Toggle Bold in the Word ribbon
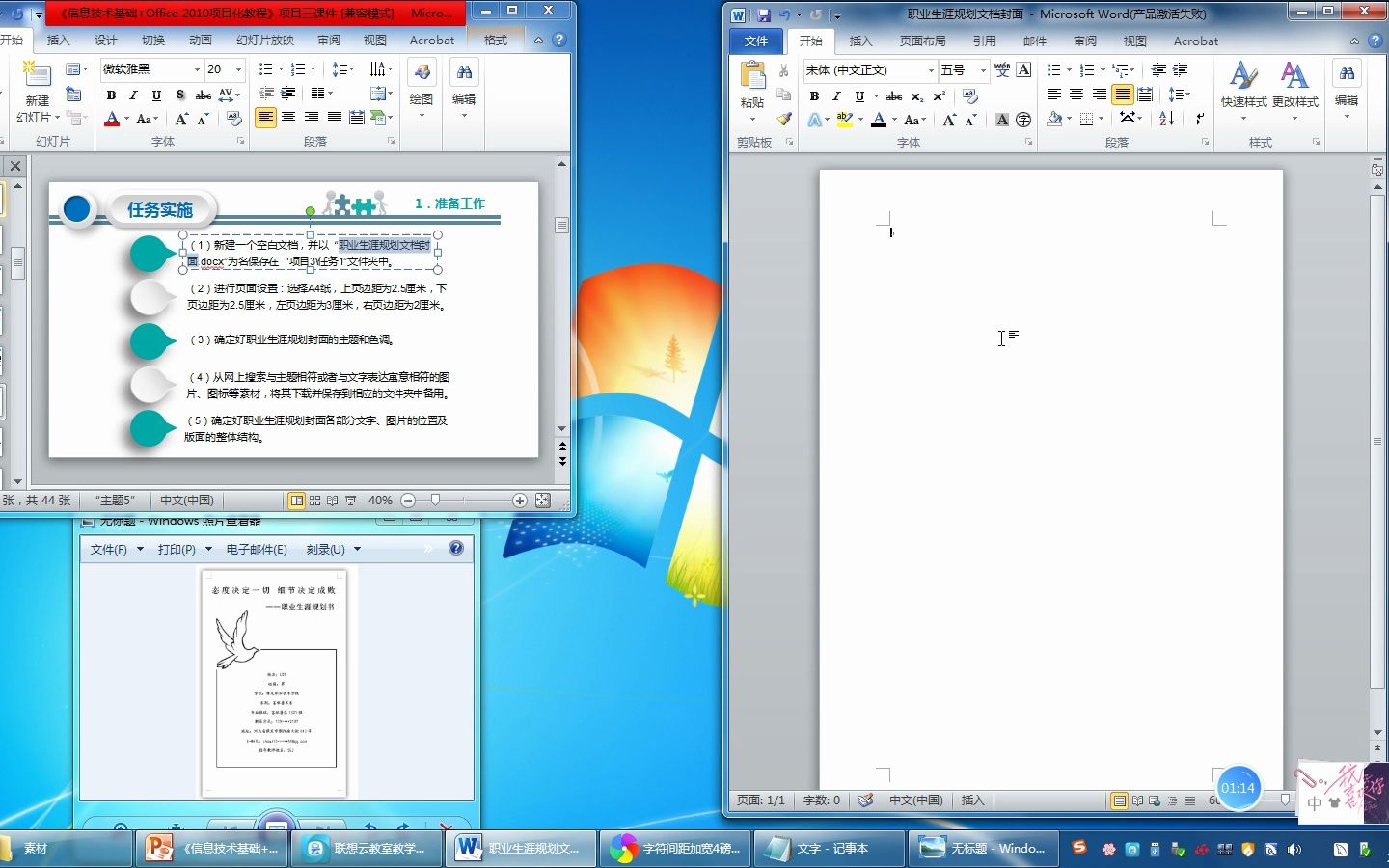The width and height of the screenshot is (1389, 868). pyautogui.click(x=814, y=95)
